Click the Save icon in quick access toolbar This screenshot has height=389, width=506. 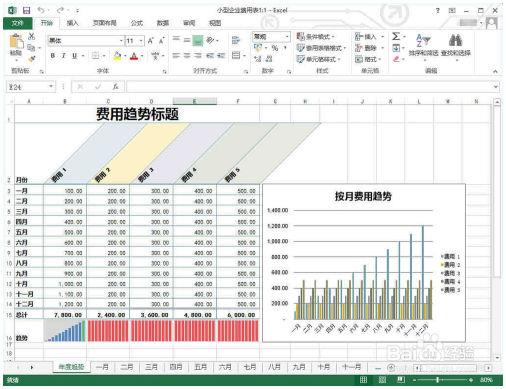coord(26,10)
